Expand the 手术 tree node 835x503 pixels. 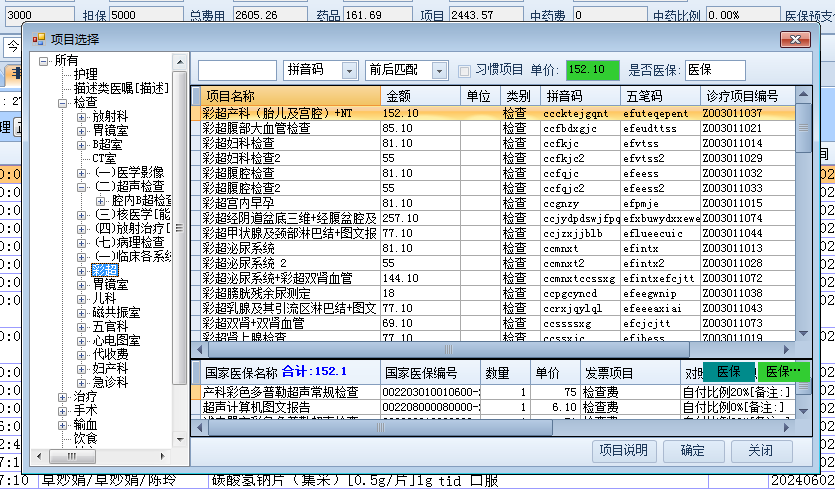tap(62, 411)
